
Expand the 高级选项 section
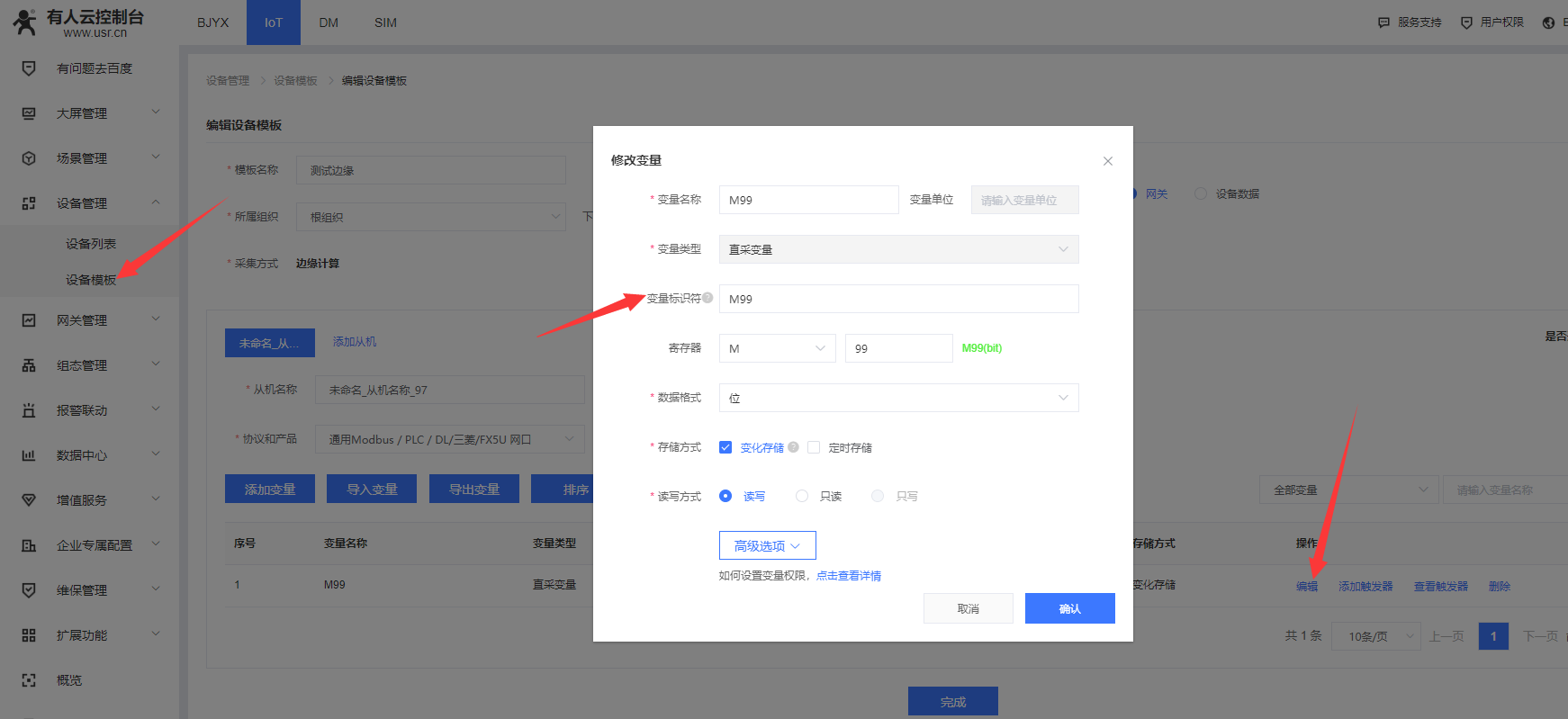pos(767,545)
